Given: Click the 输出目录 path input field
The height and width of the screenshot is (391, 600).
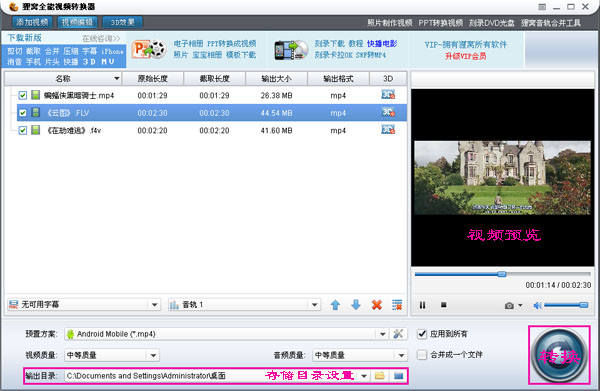Looking at the screenshot, I should 212,376.
